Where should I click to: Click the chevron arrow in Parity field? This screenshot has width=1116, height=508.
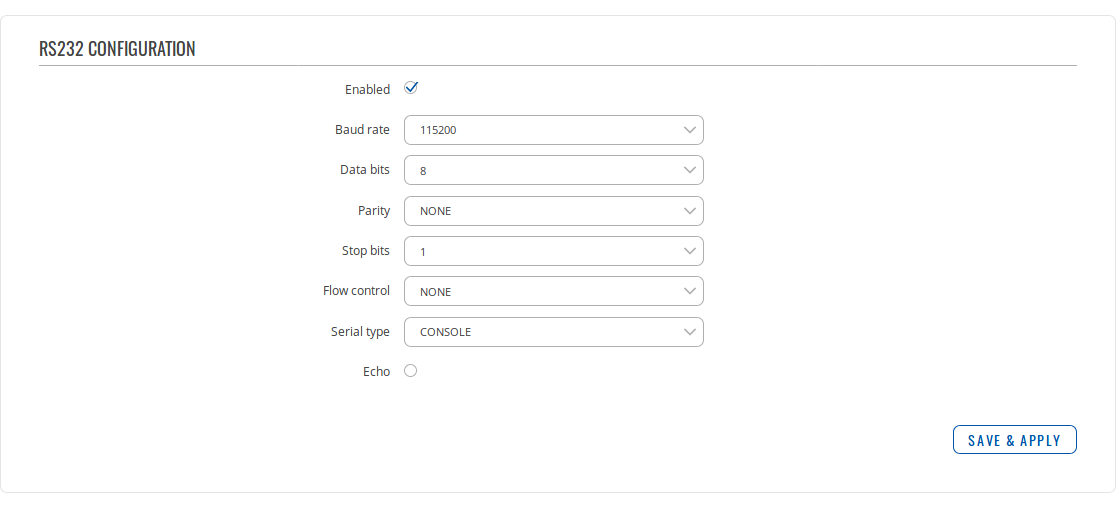coord(689,211)
